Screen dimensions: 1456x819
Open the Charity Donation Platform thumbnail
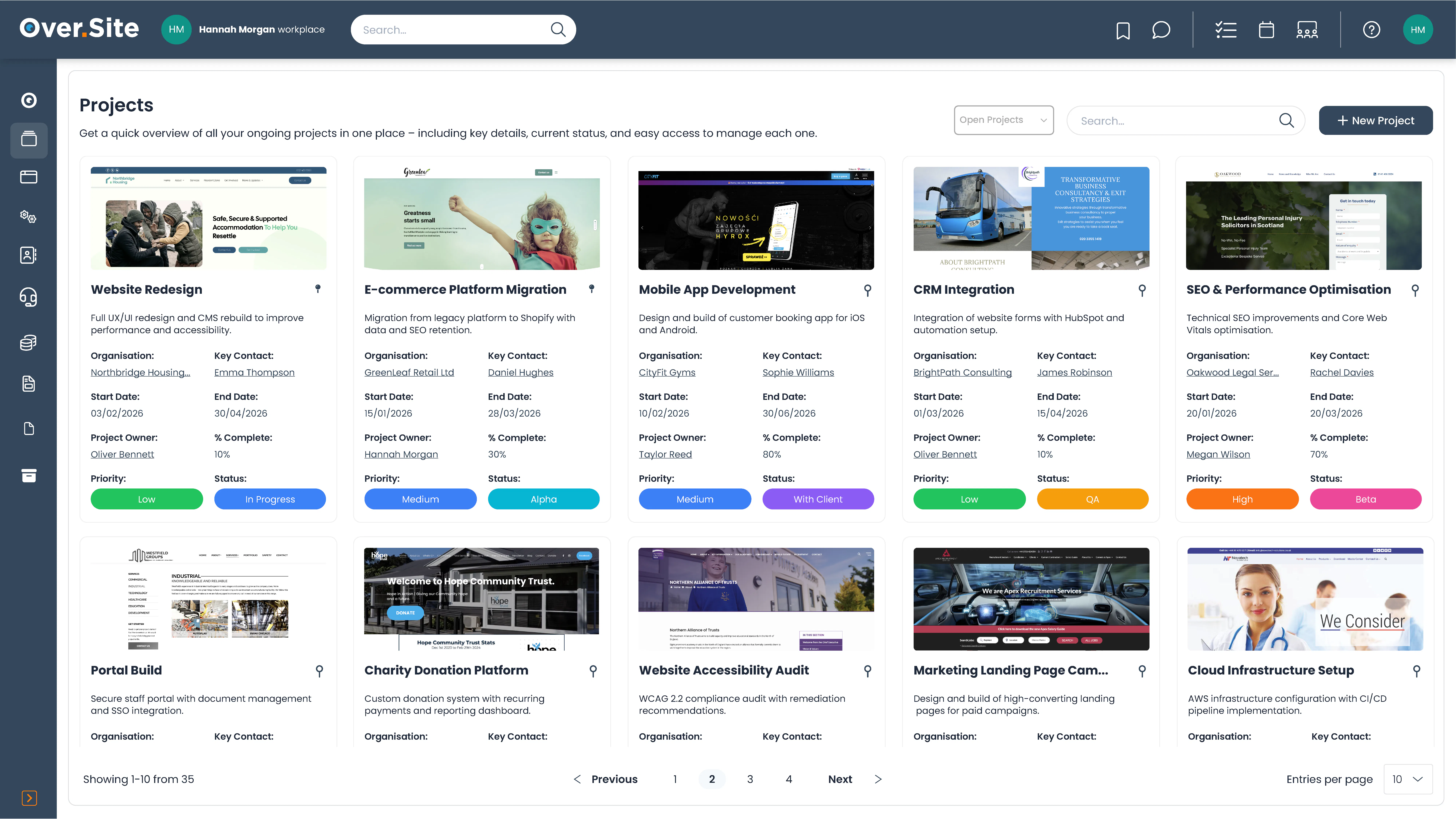pyautogui.click(x=482, y=599)
